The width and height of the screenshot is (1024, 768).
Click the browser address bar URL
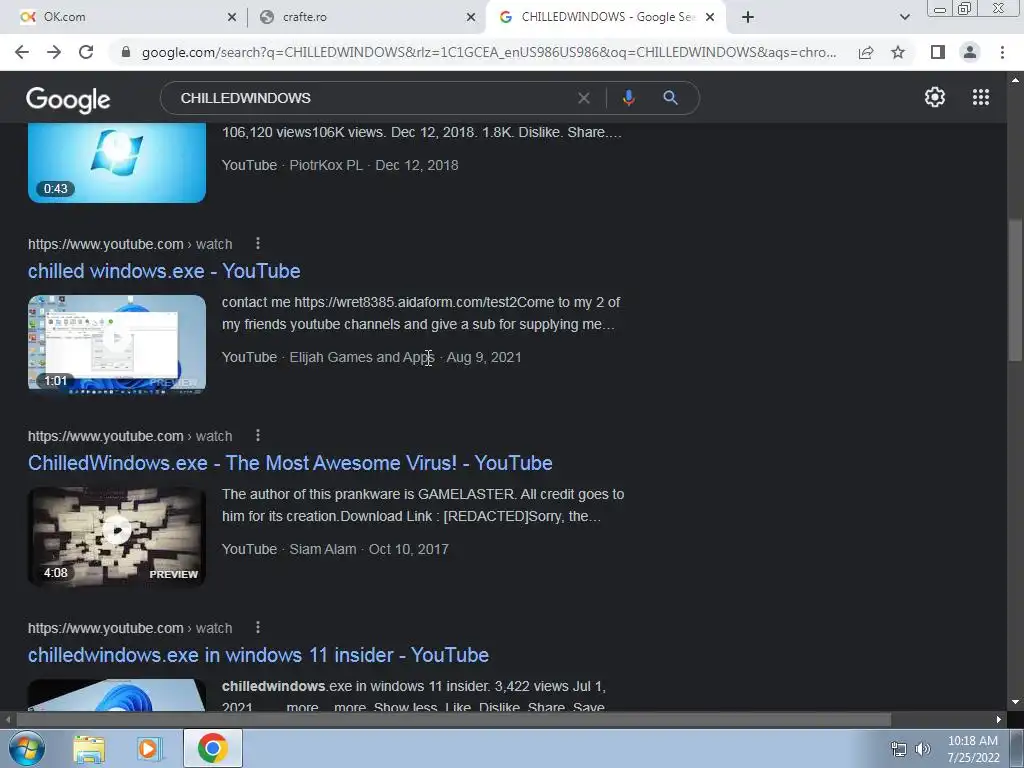[489, 52]
